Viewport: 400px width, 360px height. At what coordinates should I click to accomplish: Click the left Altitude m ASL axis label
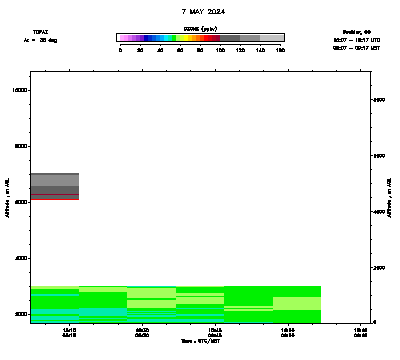7,198
